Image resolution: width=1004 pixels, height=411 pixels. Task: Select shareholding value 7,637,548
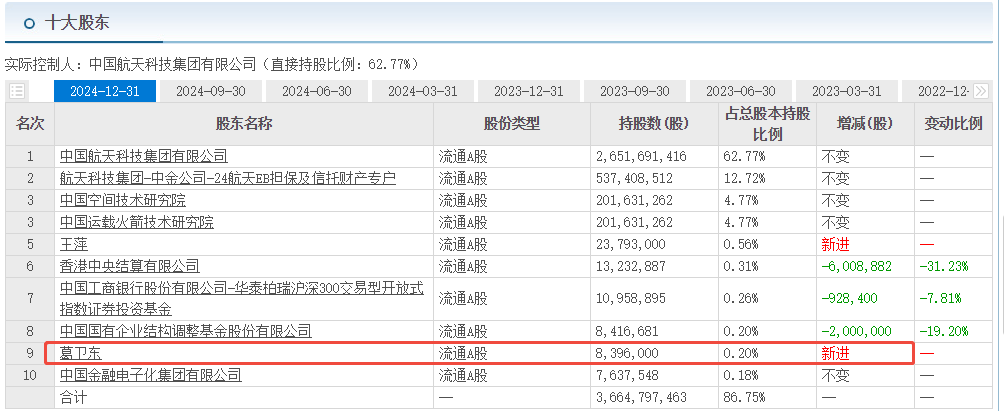(x=627, y=375)
